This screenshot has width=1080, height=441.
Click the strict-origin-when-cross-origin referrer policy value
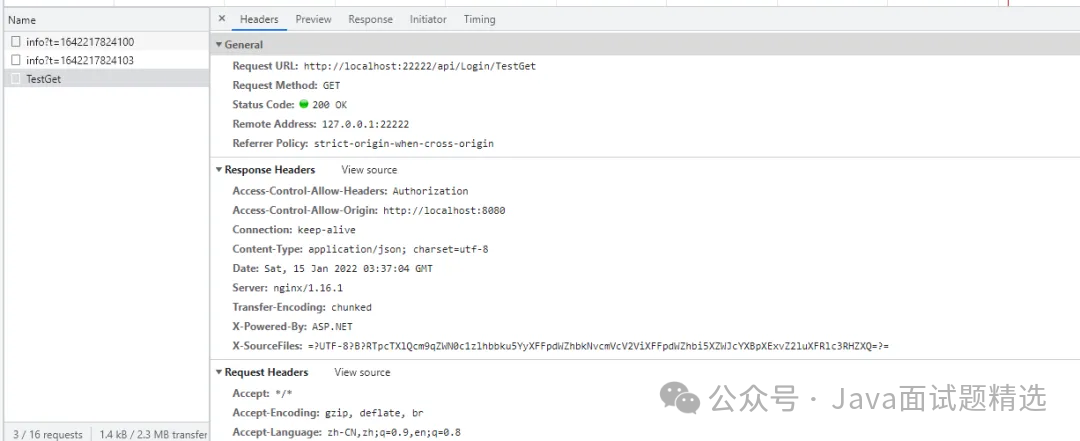click(x=404, y=143)
